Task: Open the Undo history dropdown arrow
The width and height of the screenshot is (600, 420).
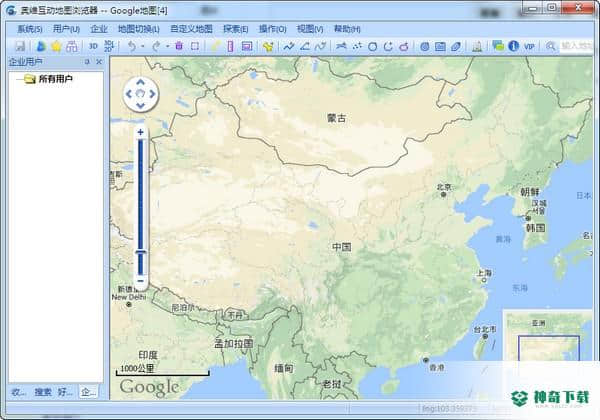Action: (x=143, y=47)
